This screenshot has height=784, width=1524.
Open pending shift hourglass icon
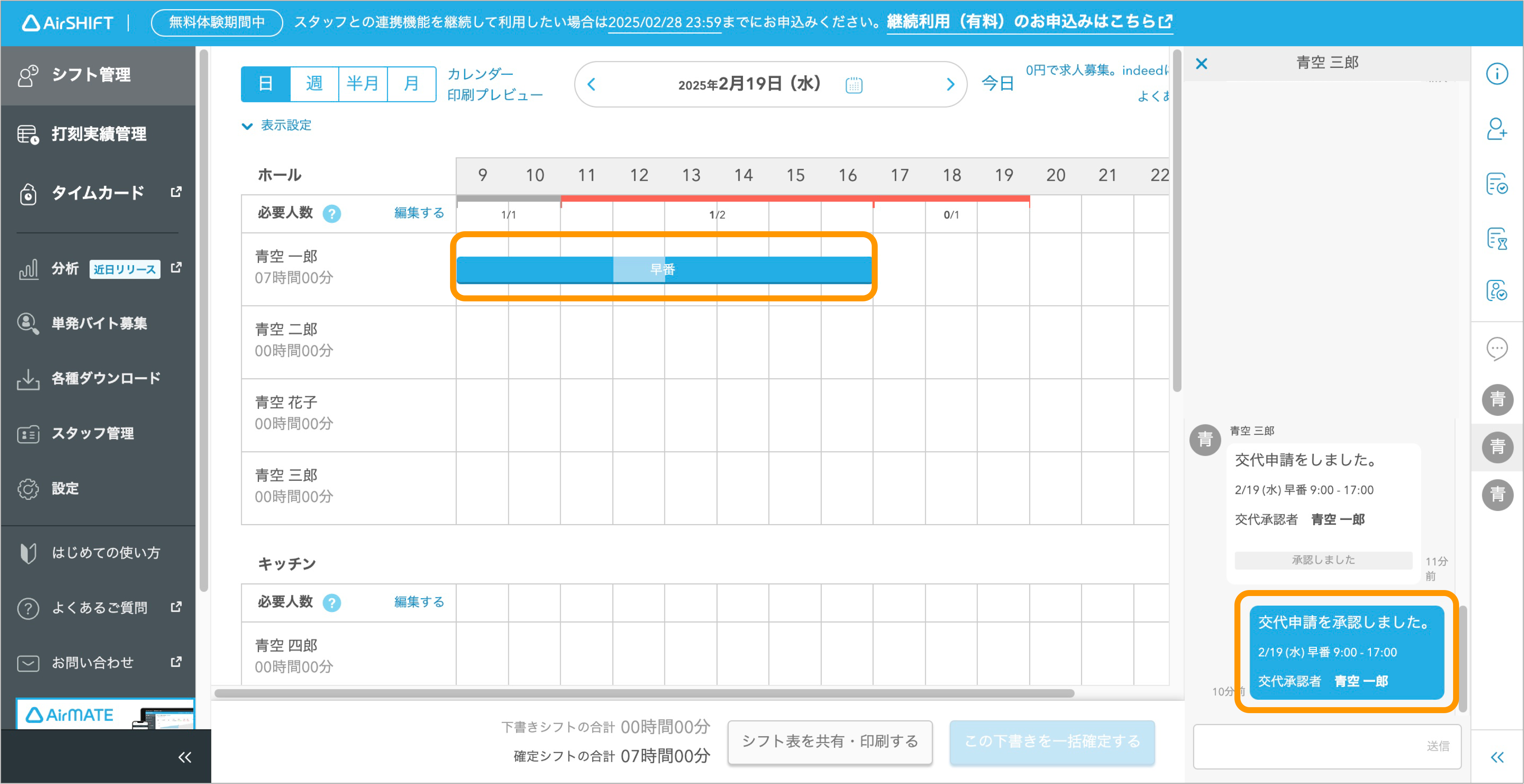(1497, 239)
